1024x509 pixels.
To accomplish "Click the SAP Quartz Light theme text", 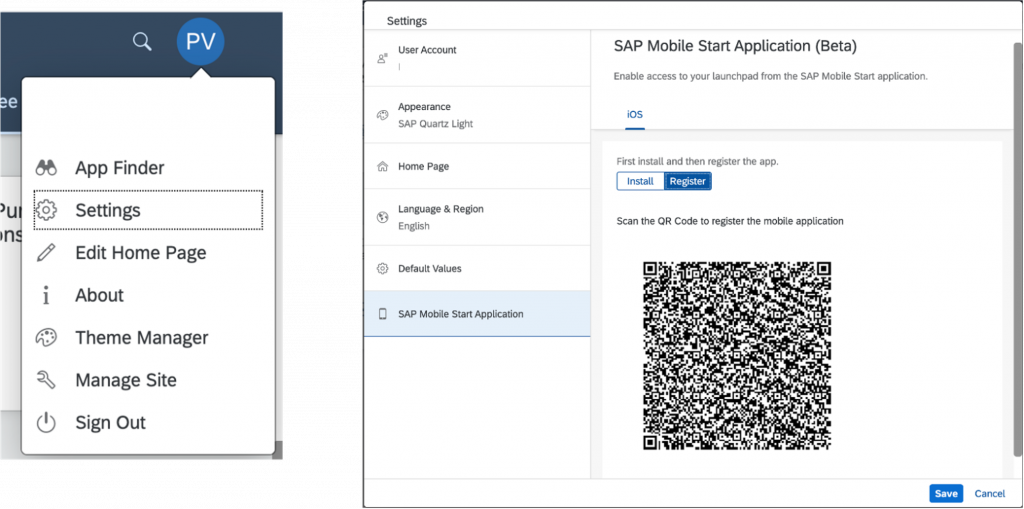I will point(436,123).
